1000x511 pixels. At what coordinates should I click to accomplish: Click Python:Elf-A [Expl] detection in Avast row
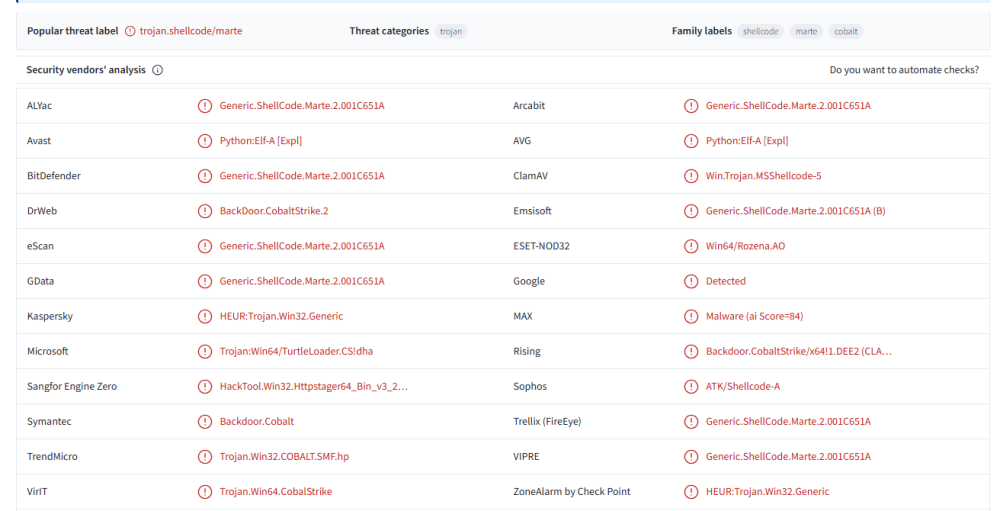[261, 141]
